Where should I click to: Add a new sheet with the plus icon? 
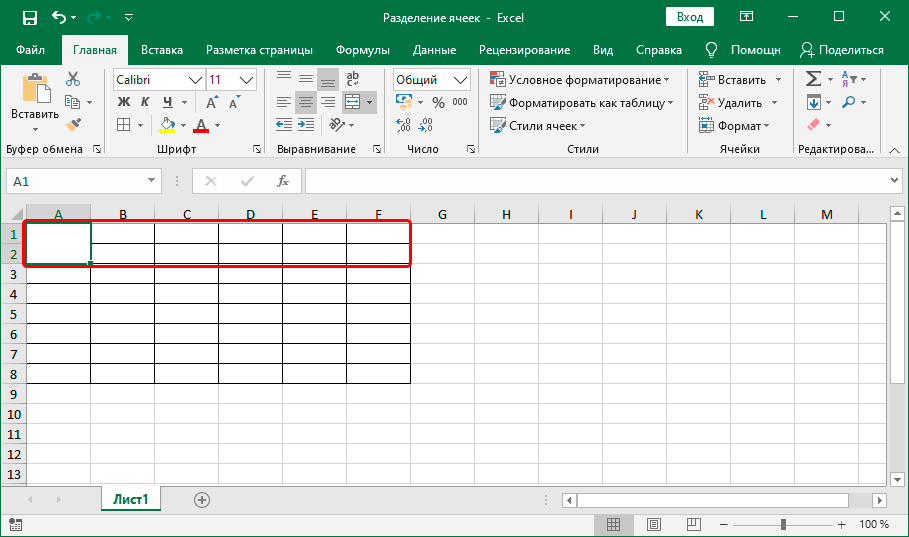[x=202, y=499]
